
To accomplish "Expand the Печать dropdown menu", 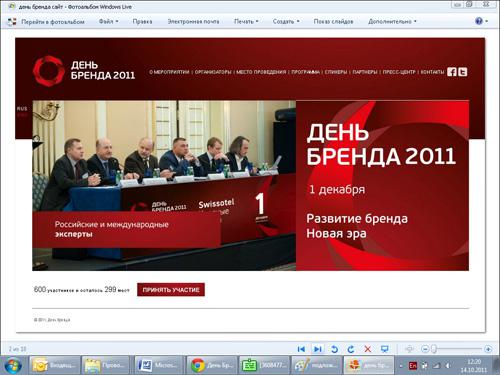I will [x=246, y=21].
